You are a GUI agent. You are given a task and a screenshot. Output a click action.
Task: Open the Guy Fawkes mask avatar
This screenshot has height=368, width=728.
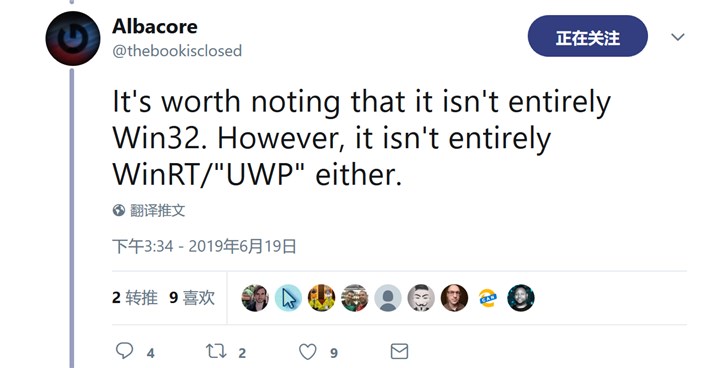(421, 298)
